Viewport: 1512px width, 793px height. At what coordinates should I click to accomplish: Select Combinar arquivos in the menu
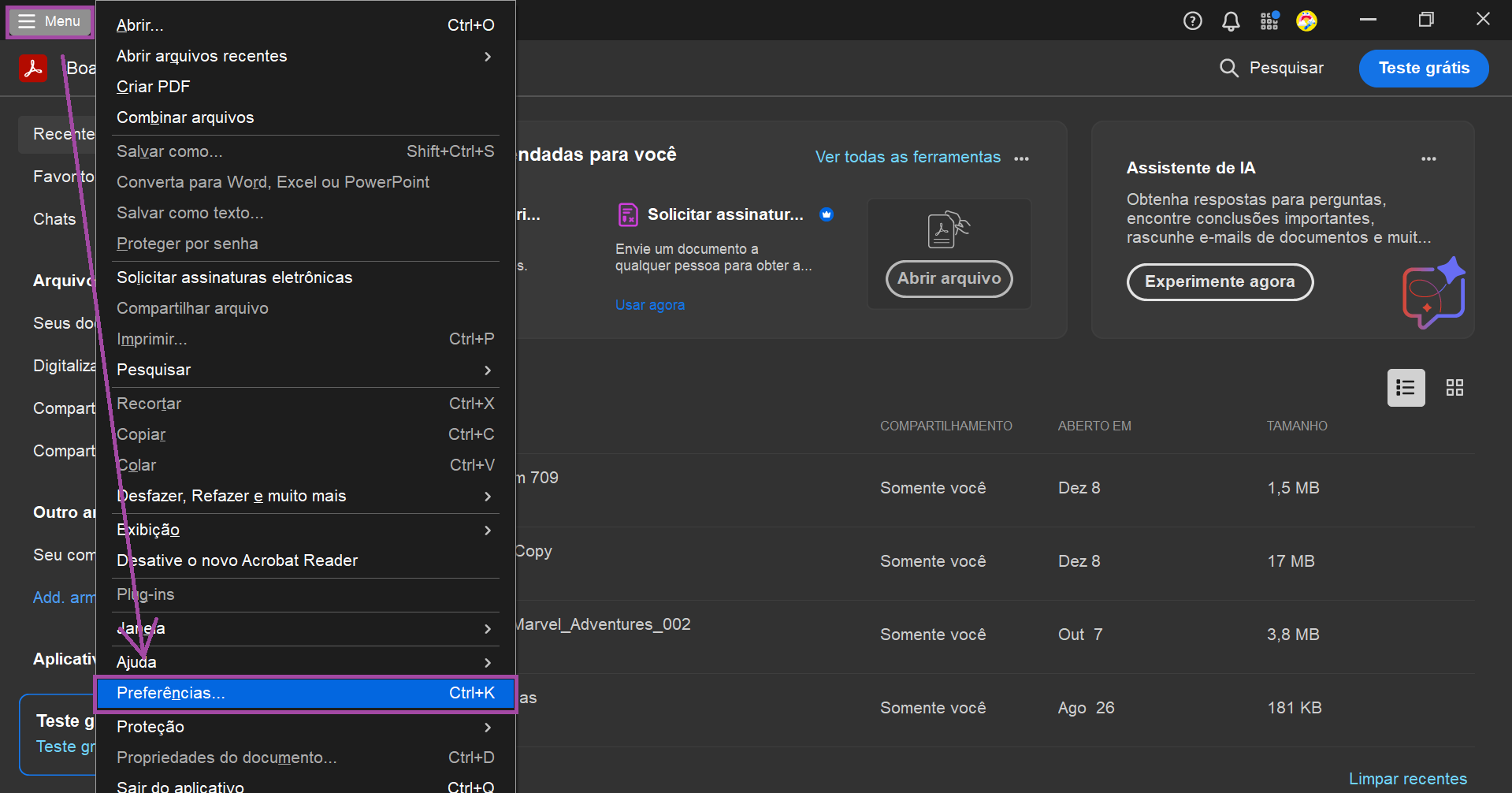point(306,117)
